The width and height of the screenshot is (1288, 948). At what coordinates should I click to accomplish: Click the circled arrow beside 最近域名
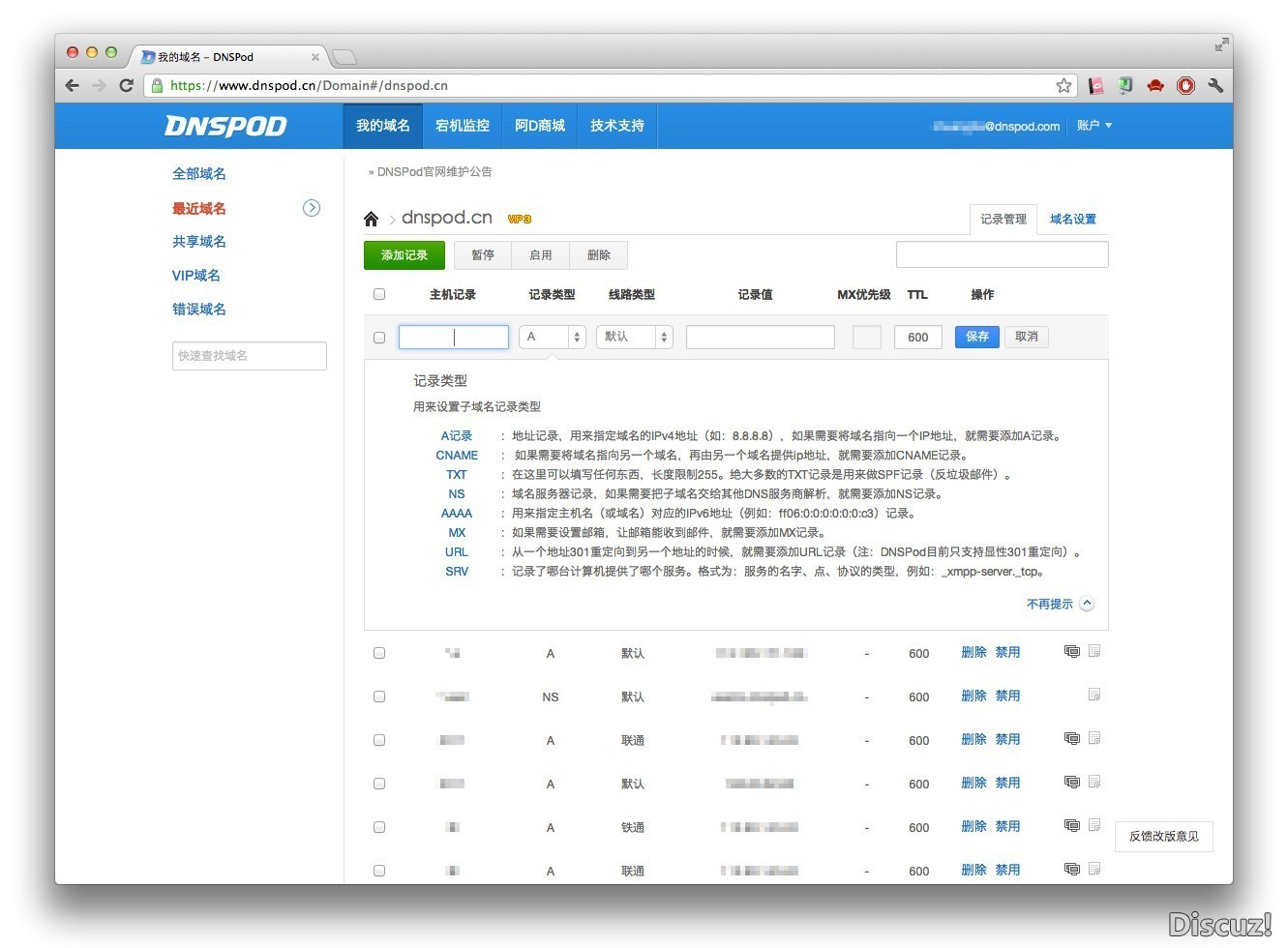click(x=312, y=208)
